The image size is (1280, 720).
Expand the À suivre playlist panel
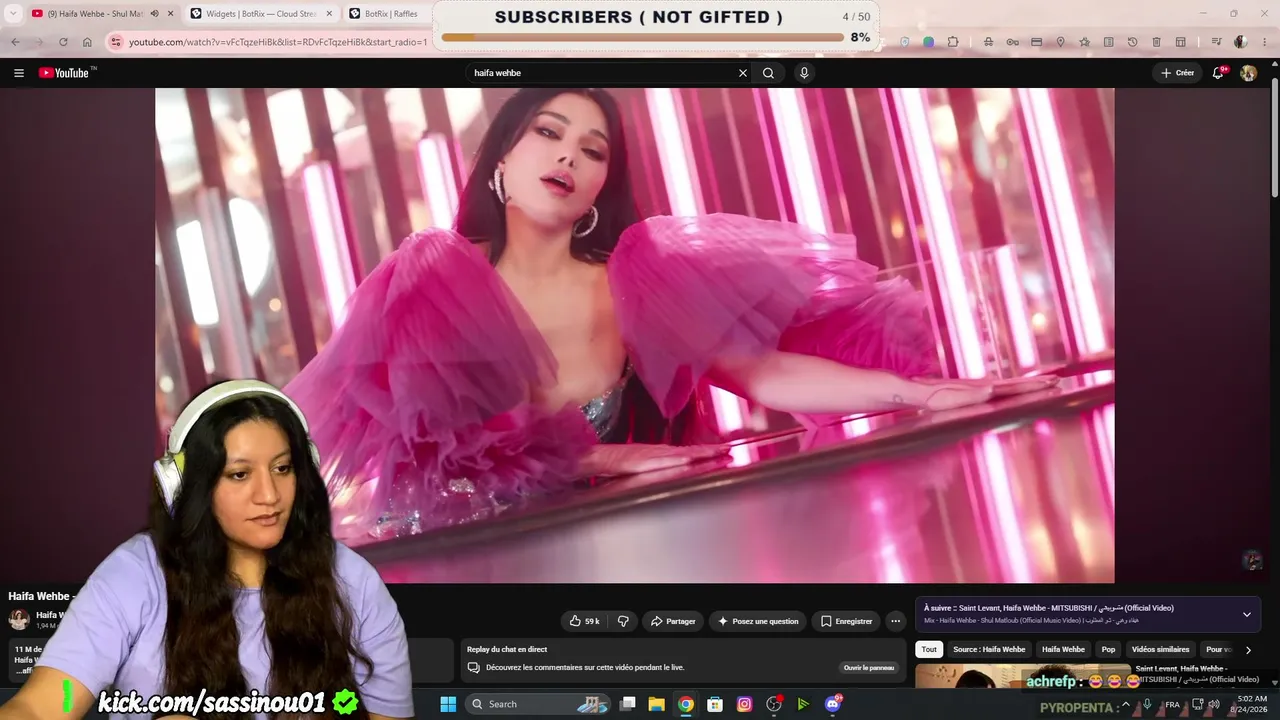coord(1246,614)
